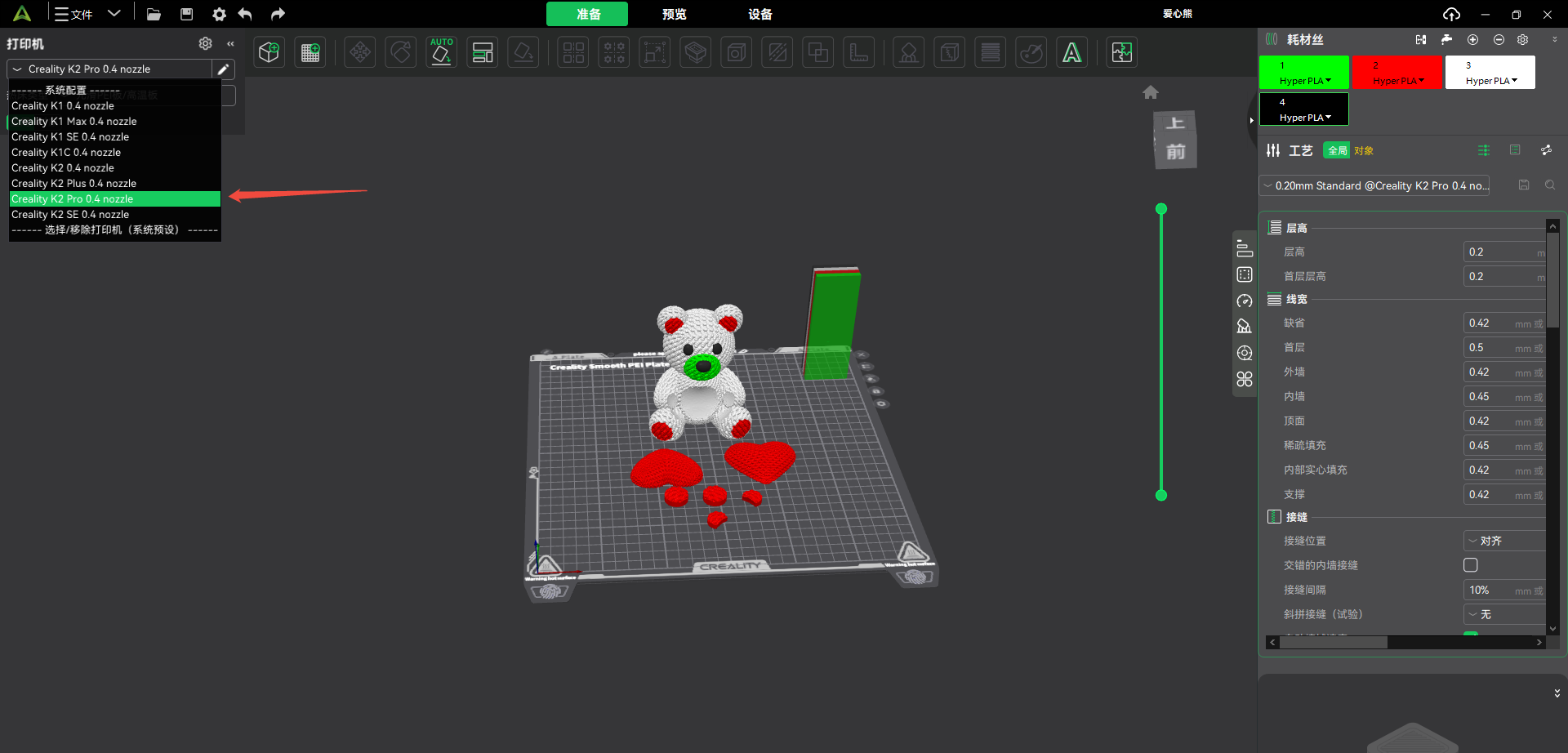Image resolution: width=1568 pixels, height=753 pixels.
Task: Open the Assembly view puzzle icon
Action: pyautogui.click(x=1122, y=52)
